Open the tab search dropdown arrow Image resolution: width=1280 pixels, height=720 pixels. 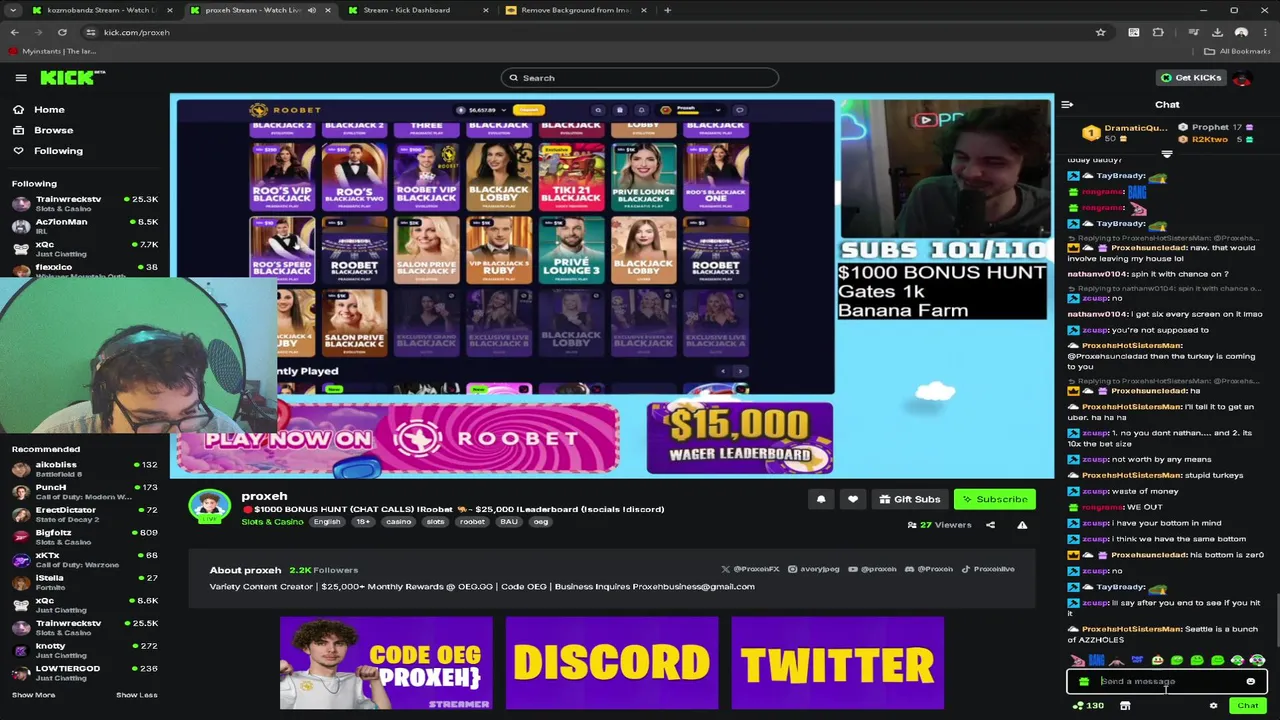click(x=13, y=10)
